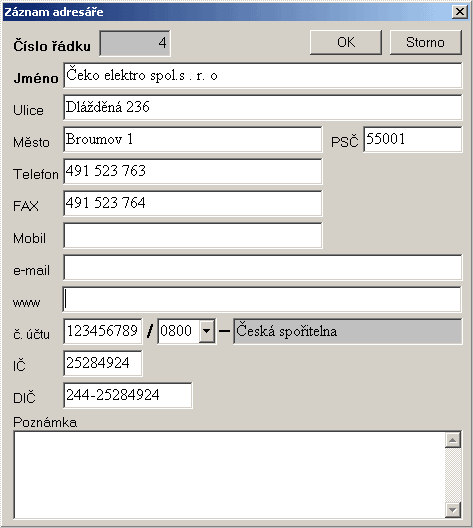Screen dimensions: 473x528
Task: Click the account number 123456789 field
Action: (x=103, y=331)
